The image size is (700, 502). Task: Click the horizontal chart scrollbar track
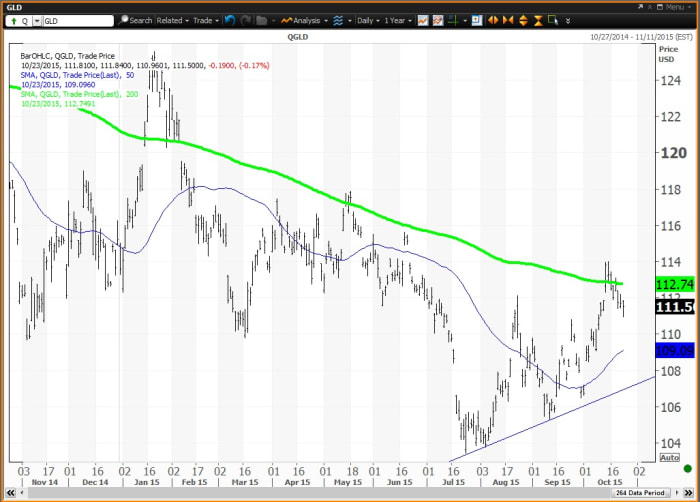(300, 494)
